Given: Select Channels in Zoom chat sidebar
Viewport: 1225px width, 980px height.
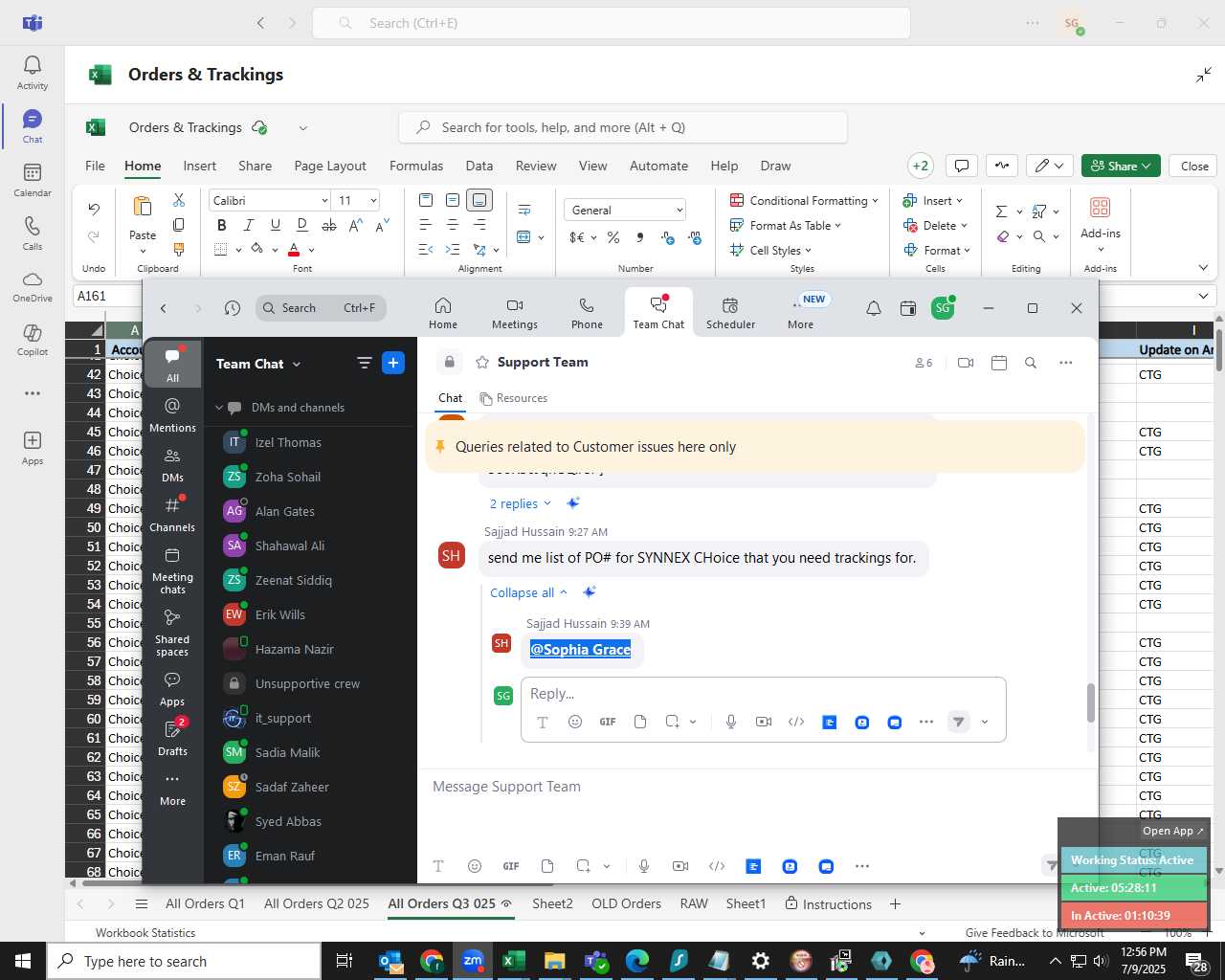Looking at the screenshot, I should 172,514.
